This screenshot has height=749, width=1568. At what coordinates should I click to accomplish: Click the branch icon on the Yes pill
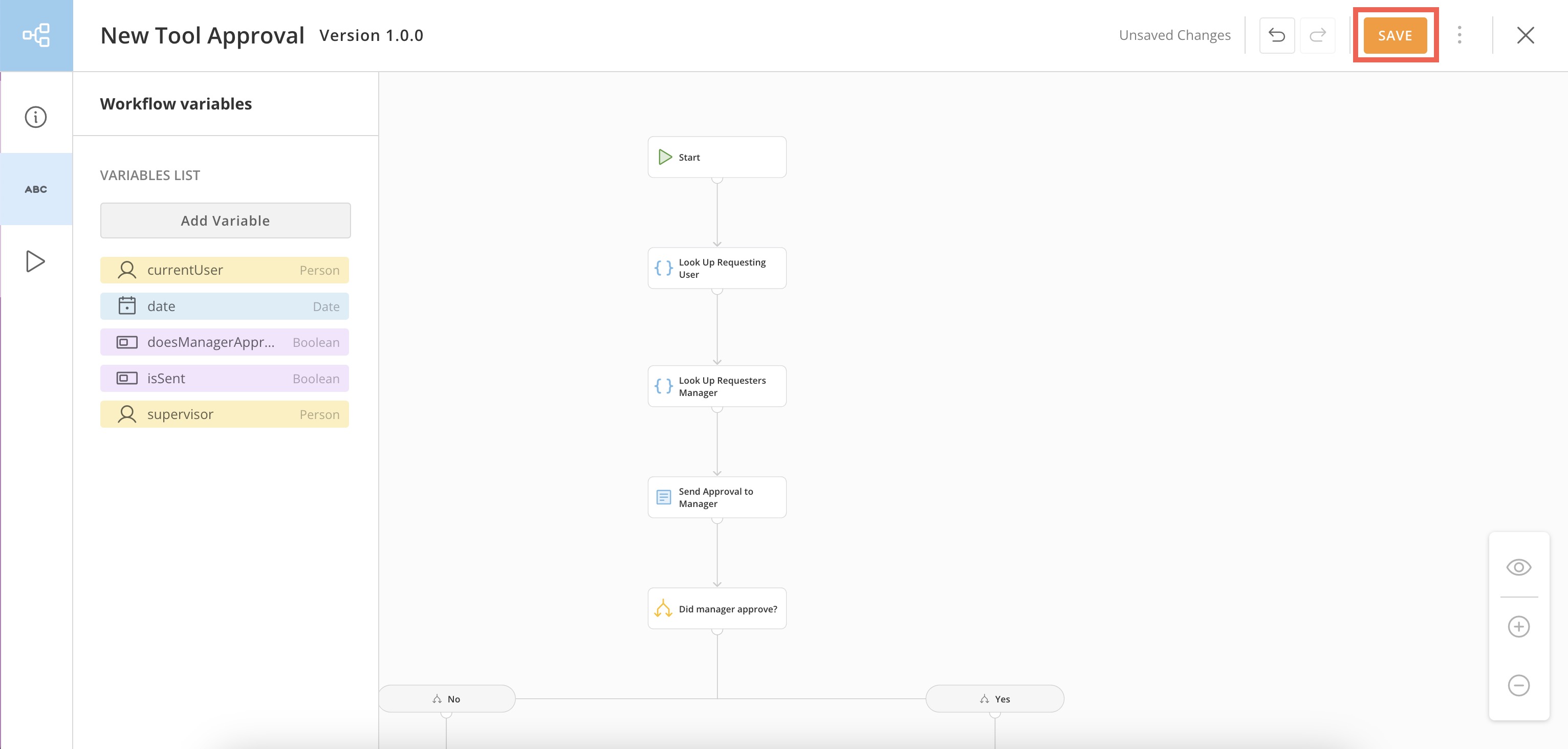(984, 699)
